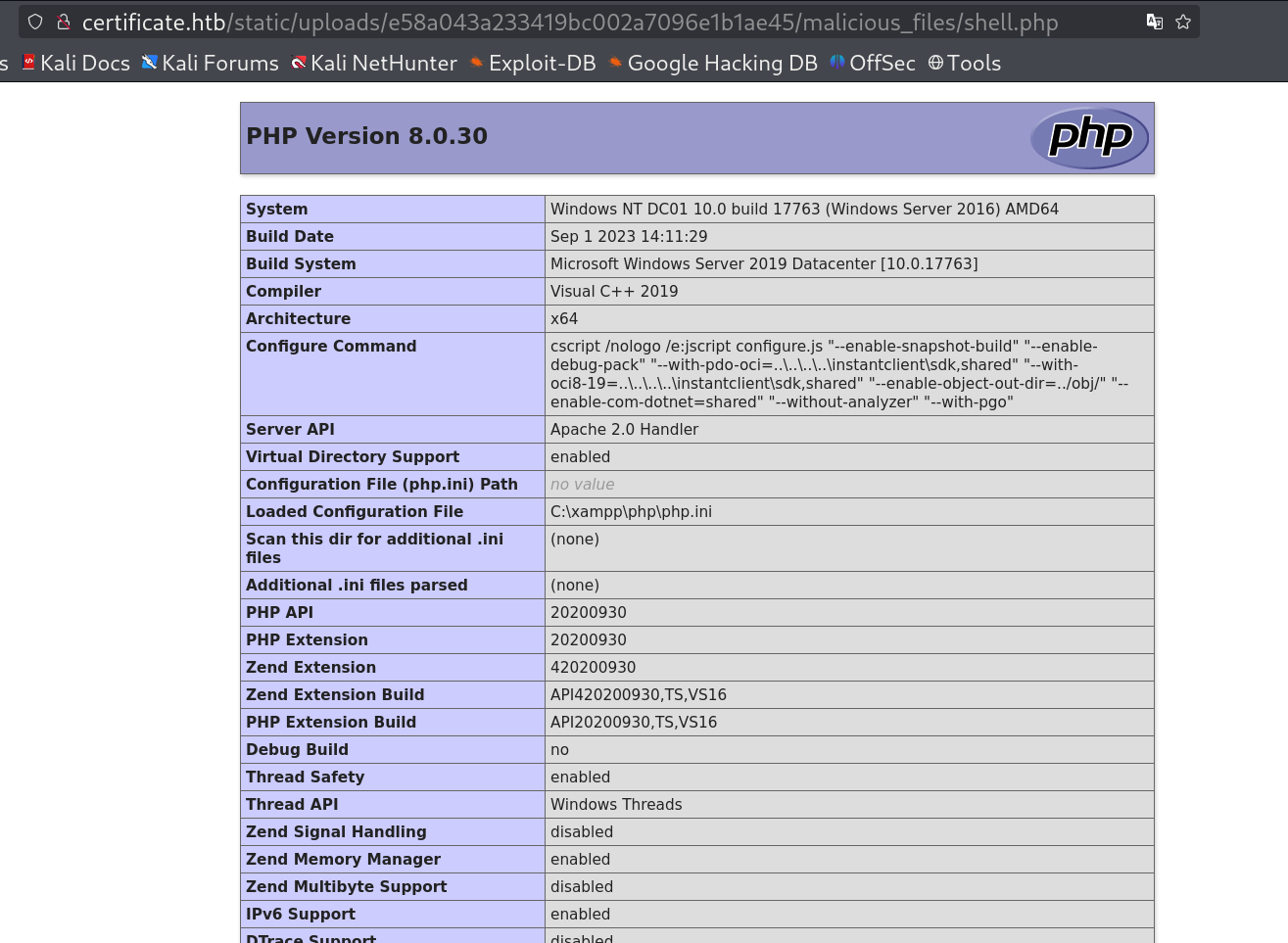Click the Architecture label
1288x943 pixels.
(x=299, y=318)
